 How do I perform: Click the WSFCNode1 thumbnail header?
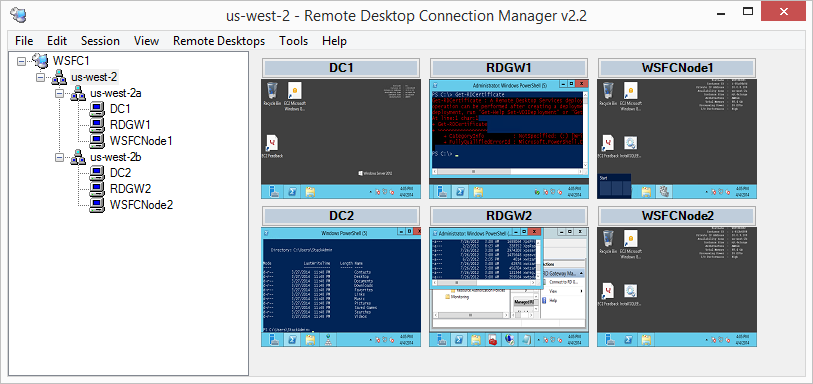[x=677, y=68]
